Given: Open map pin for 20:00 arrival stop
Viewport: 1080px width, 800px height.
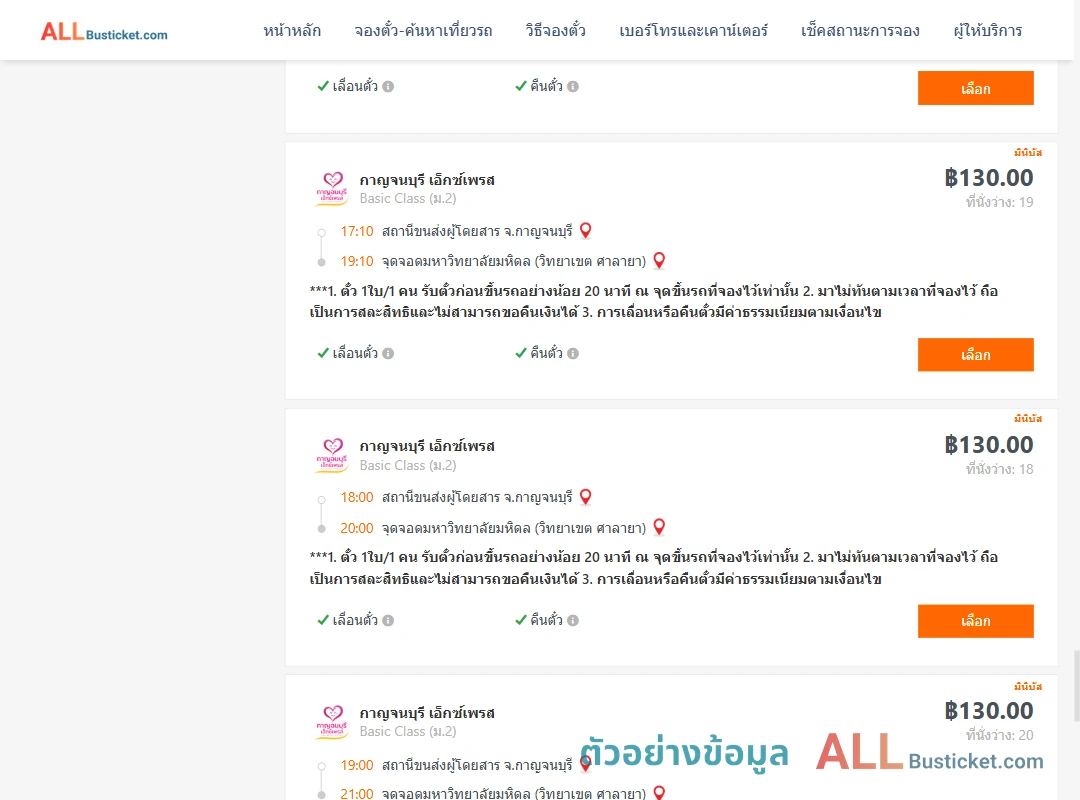Looking at the screenshot, I should click(659, 527).
